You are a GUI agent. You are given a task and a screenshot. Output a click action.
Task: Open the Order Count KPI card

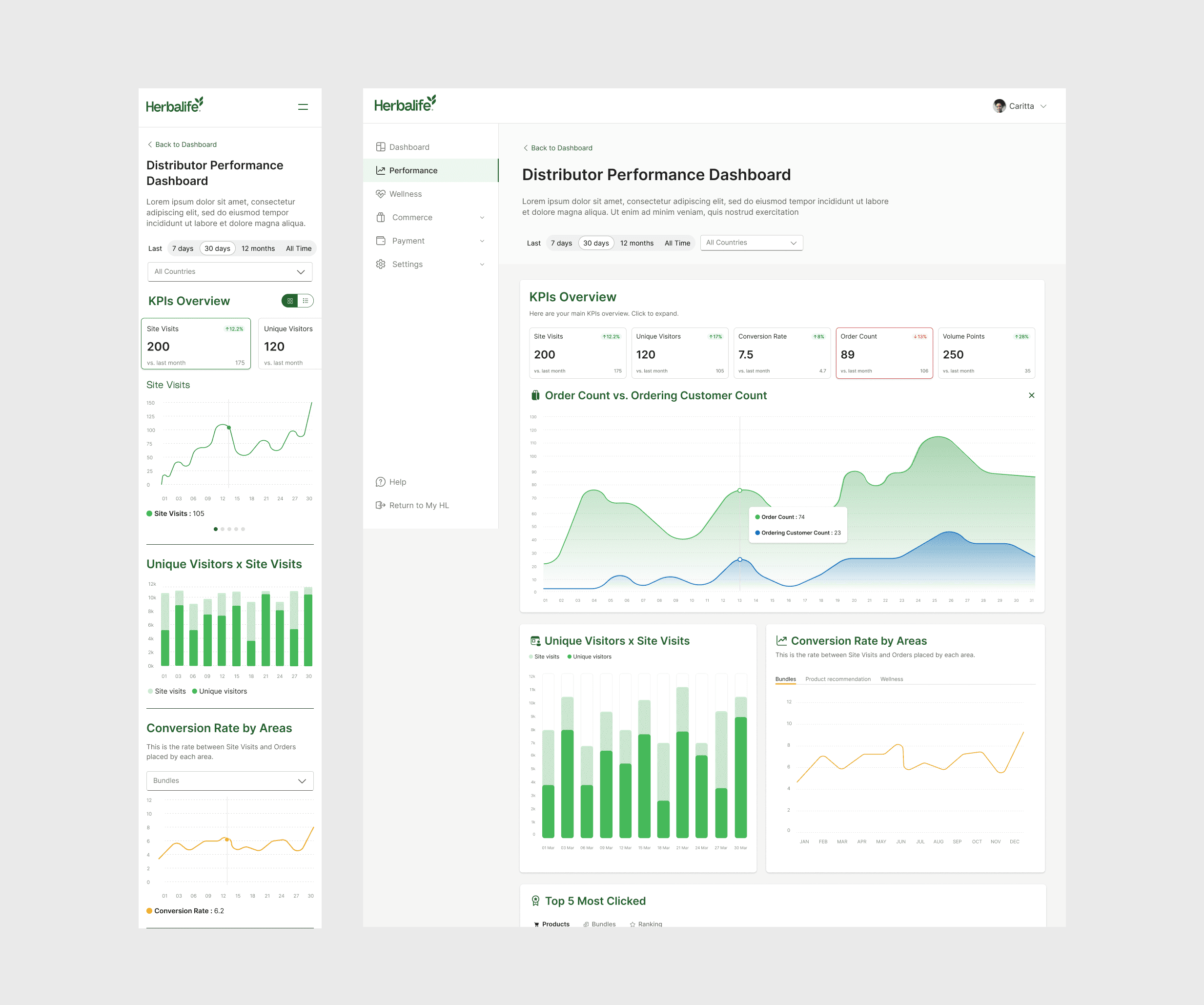[x=884, y=353]
